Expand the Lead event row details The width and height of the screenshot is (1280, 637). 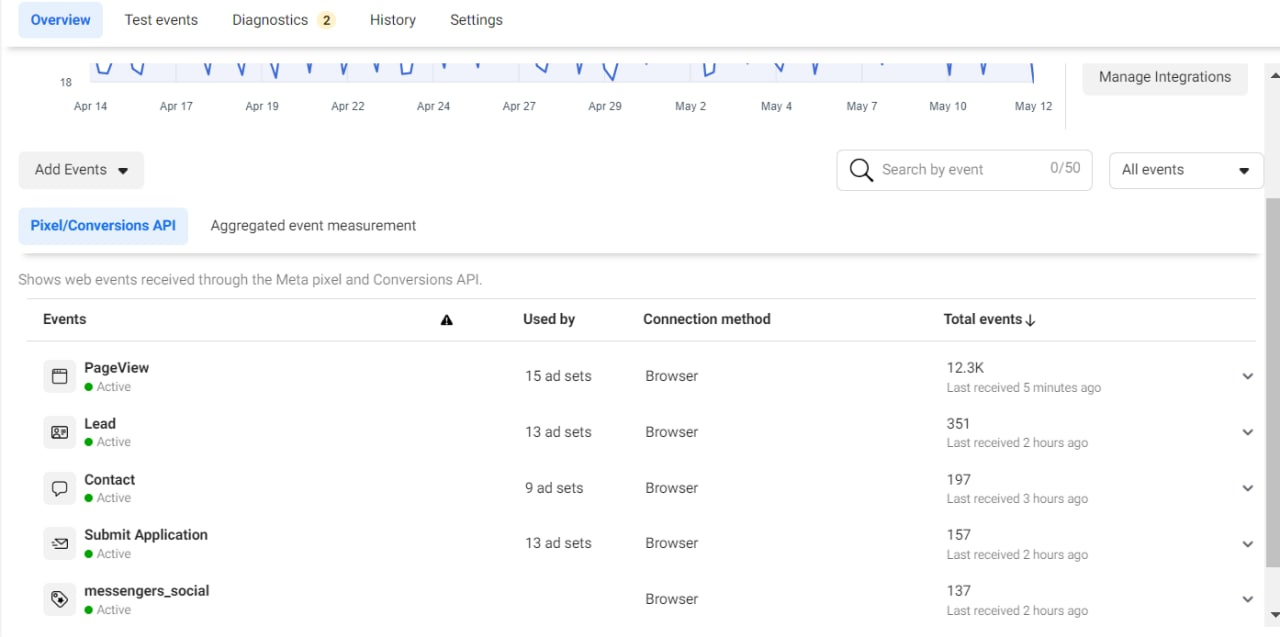(1247, 433)
